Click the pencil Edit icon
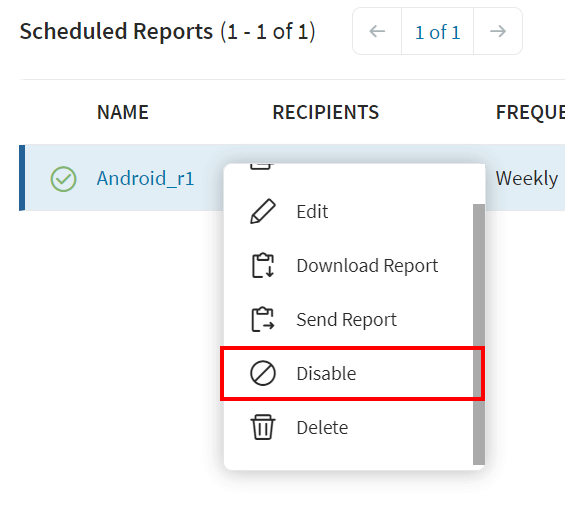This screenshot has width=565, height=507. [263, 212]
